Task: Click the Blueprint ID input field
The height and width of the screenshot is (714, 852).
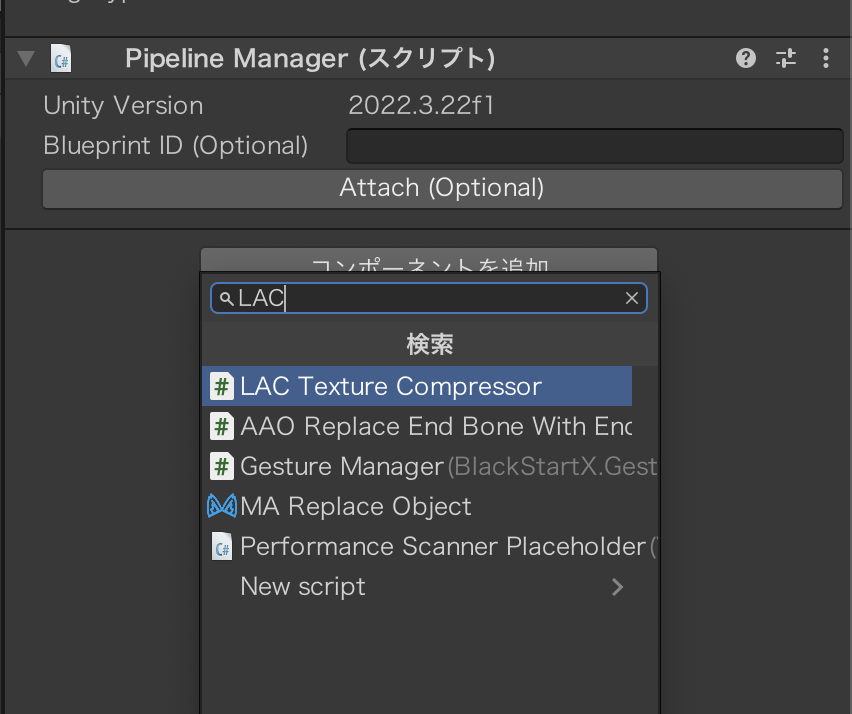Action: pyautogui.click(x=594, y=146)
